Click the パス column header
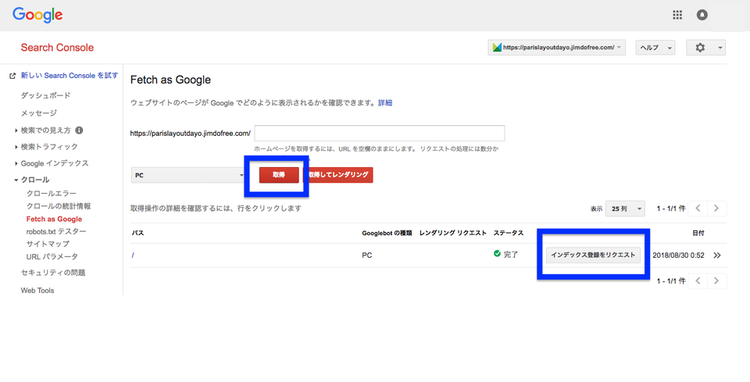The image size is (750, 382). coord(138,233)
